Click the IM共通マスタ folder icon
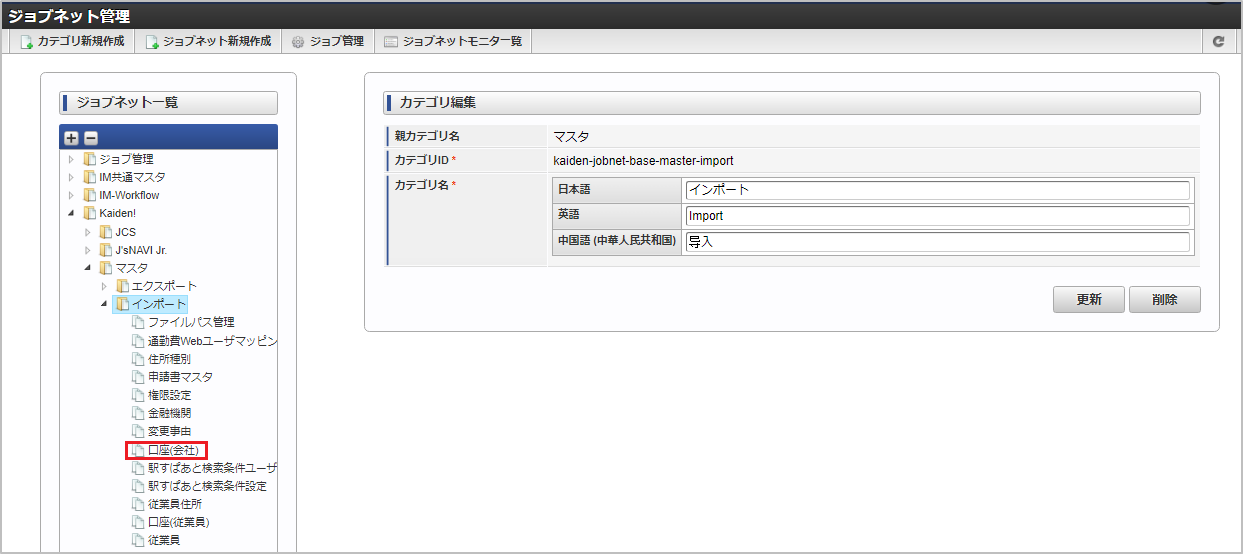The height and width of the screenshot is (554, 1243). tap(90, 177)
